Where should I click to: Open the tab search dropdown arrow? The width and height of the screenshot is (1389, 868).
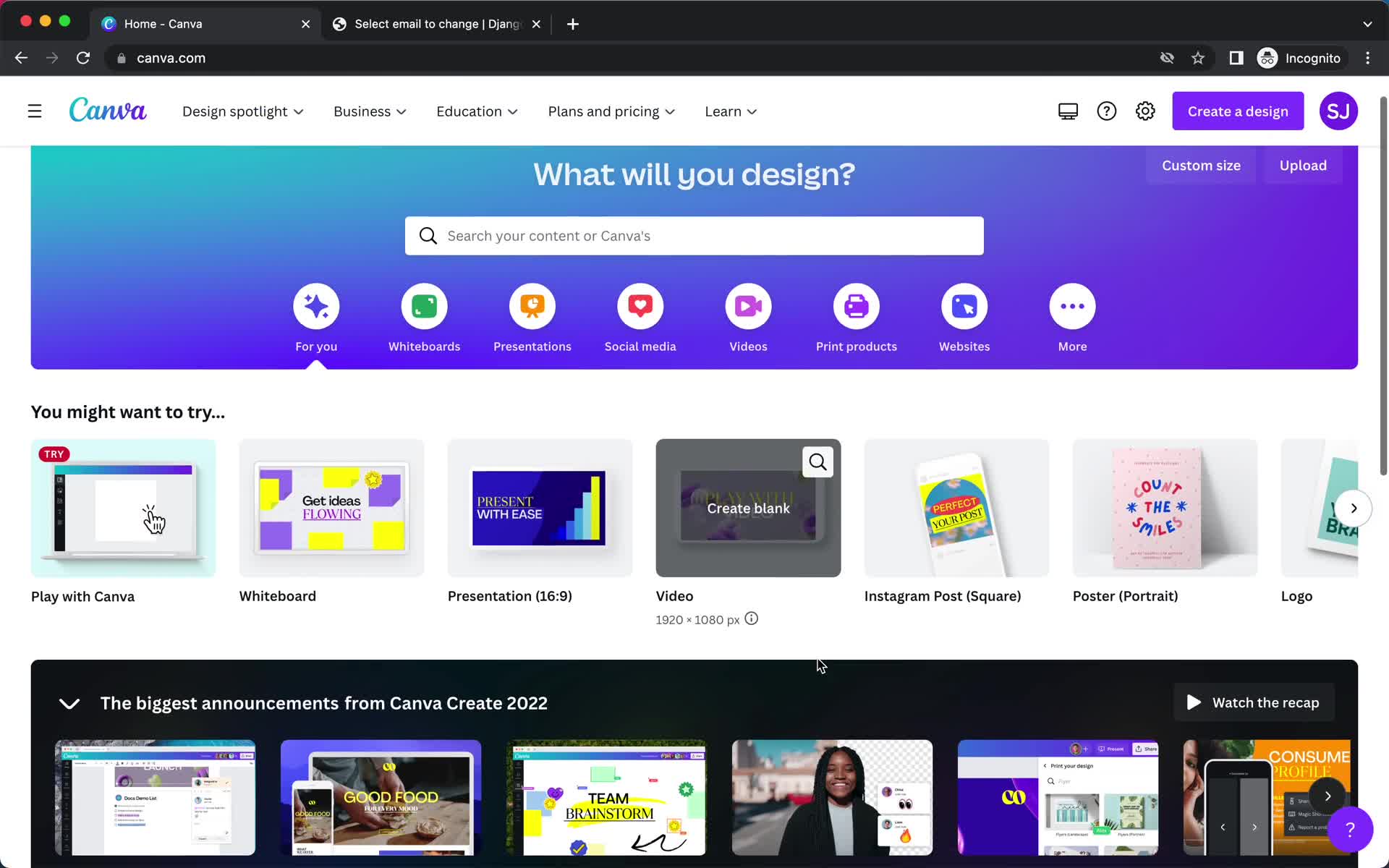[1367, 24]
